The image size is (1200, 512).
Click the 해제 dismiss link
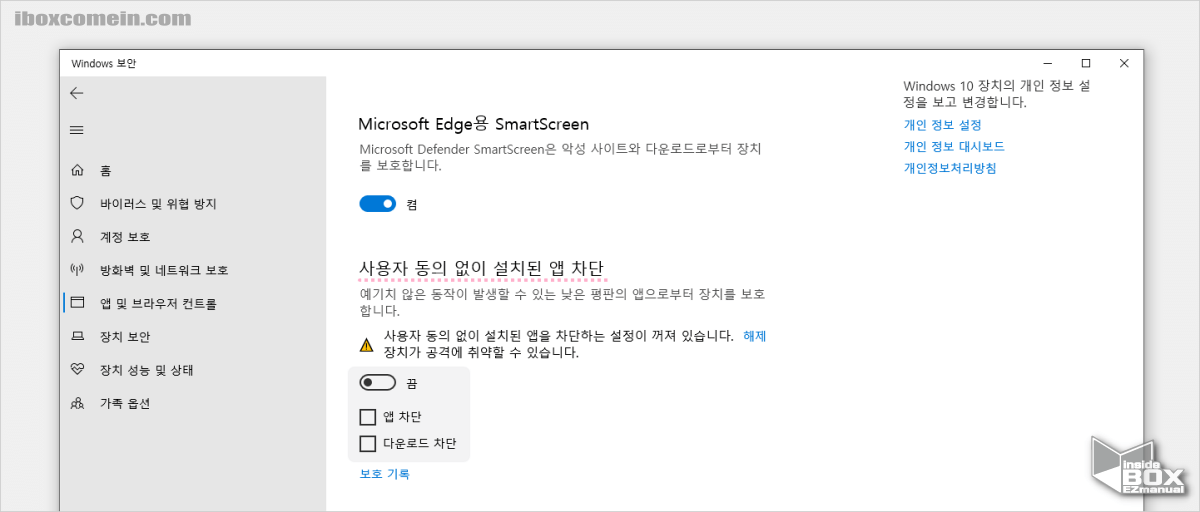pos(754,336)
